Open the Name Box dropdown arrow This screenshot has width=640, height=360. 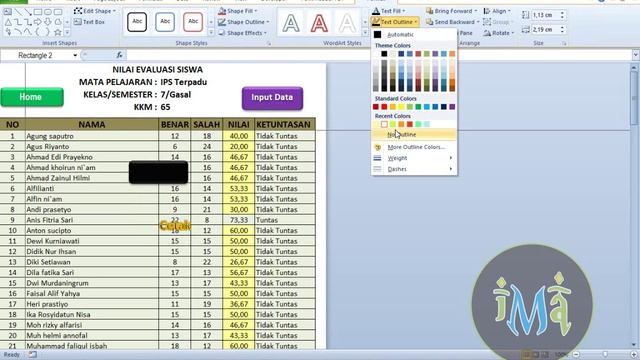pos(75,55)
